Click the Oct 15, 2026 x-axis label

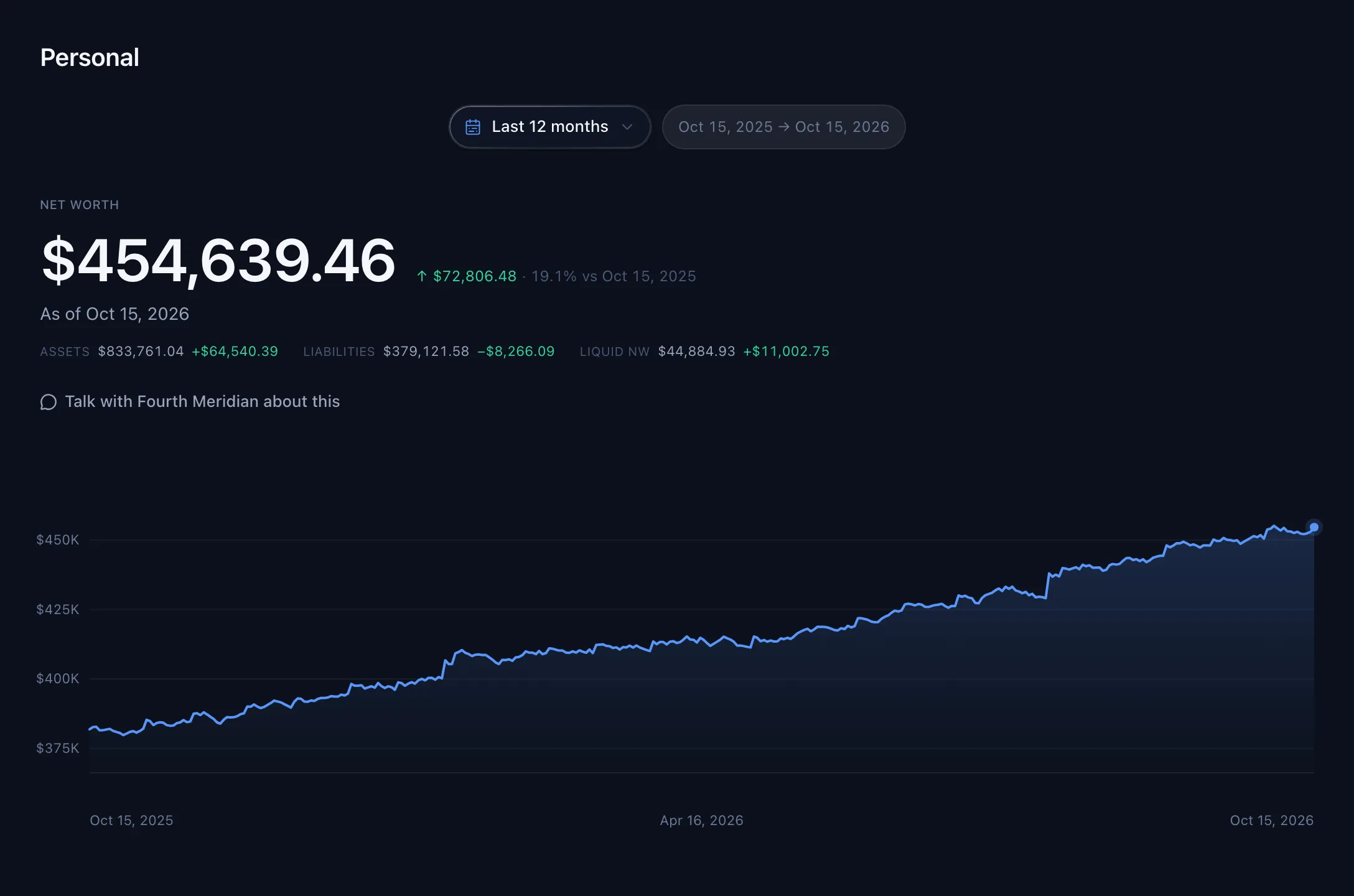1272,821
